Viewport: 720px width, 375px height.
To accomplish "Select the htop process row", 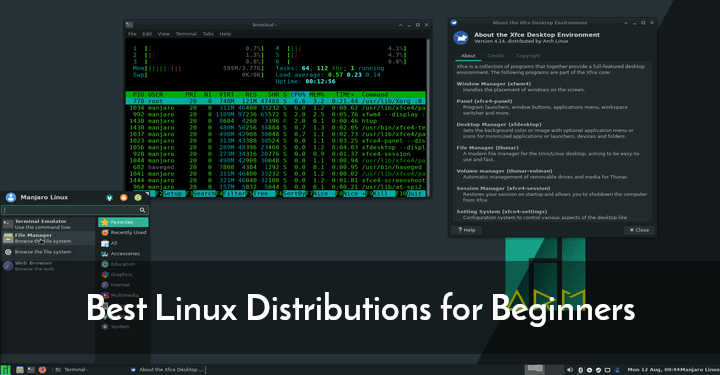I will (x=276, y=121).
